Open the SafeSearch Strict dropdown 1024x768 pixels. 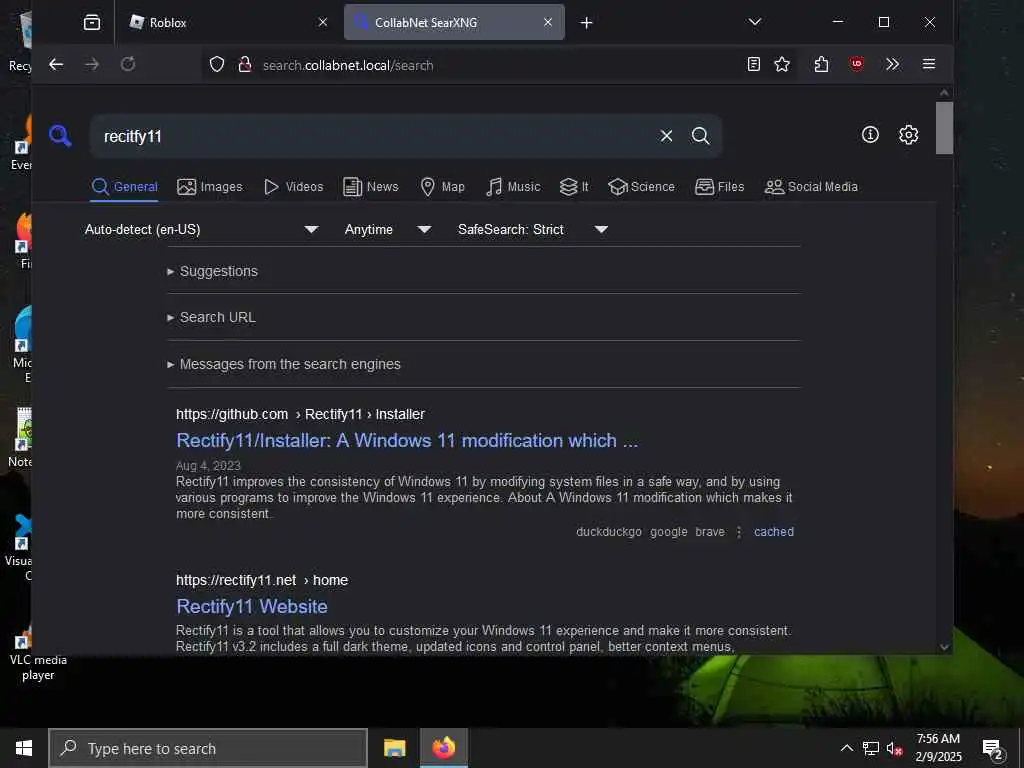(x=533, y=229)
